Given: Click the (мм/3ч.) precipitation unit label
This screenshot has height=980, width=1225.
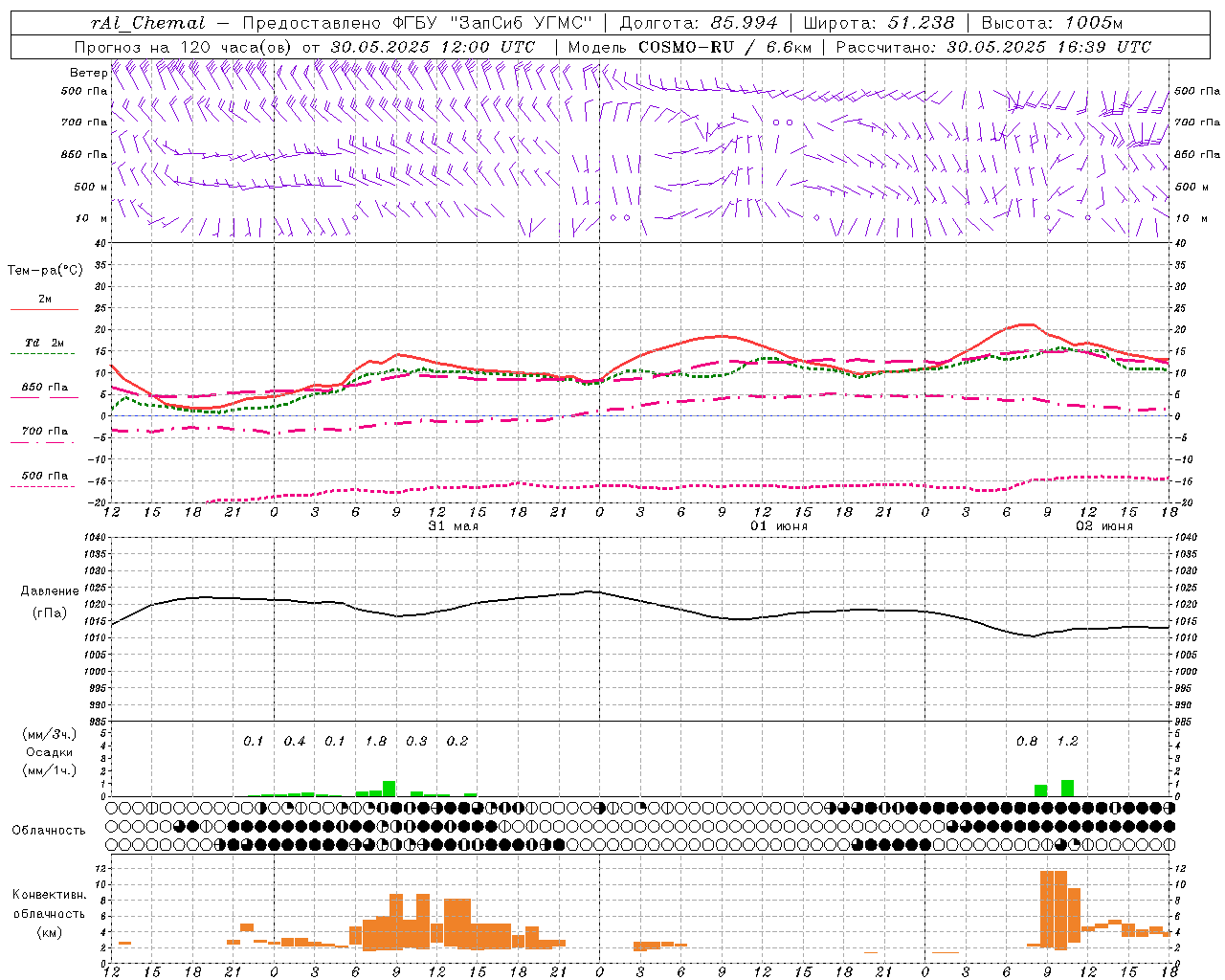Looking at the screenshot, I should tap(49, 734).
